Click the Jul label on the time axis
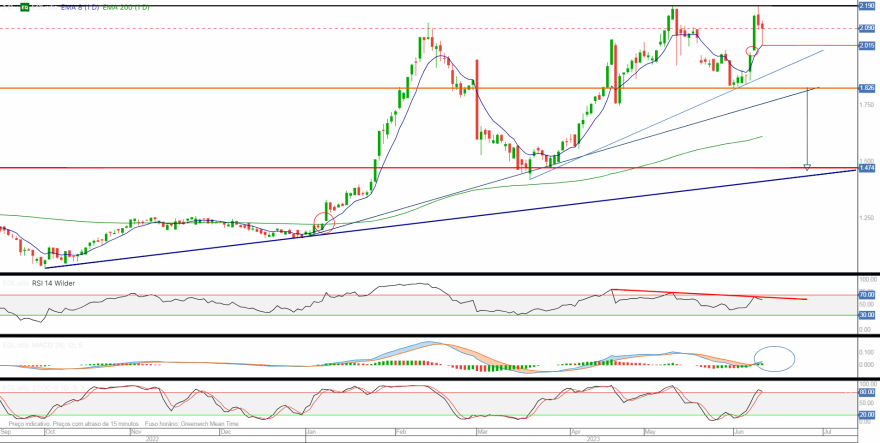The height and width of the screenshot is (443, 880). 826,432
